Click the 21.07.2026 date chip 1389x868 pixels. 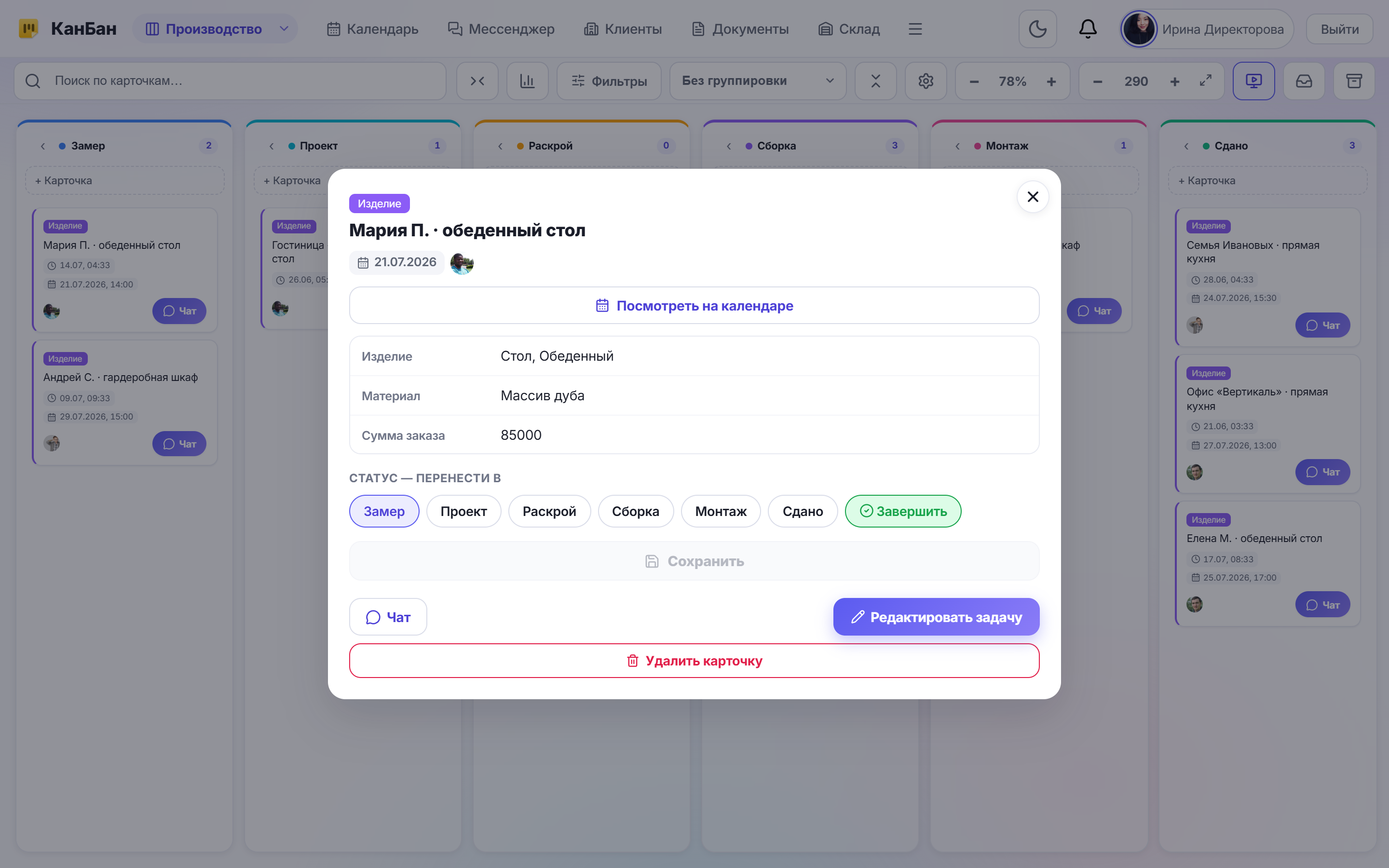pos(396,262)
